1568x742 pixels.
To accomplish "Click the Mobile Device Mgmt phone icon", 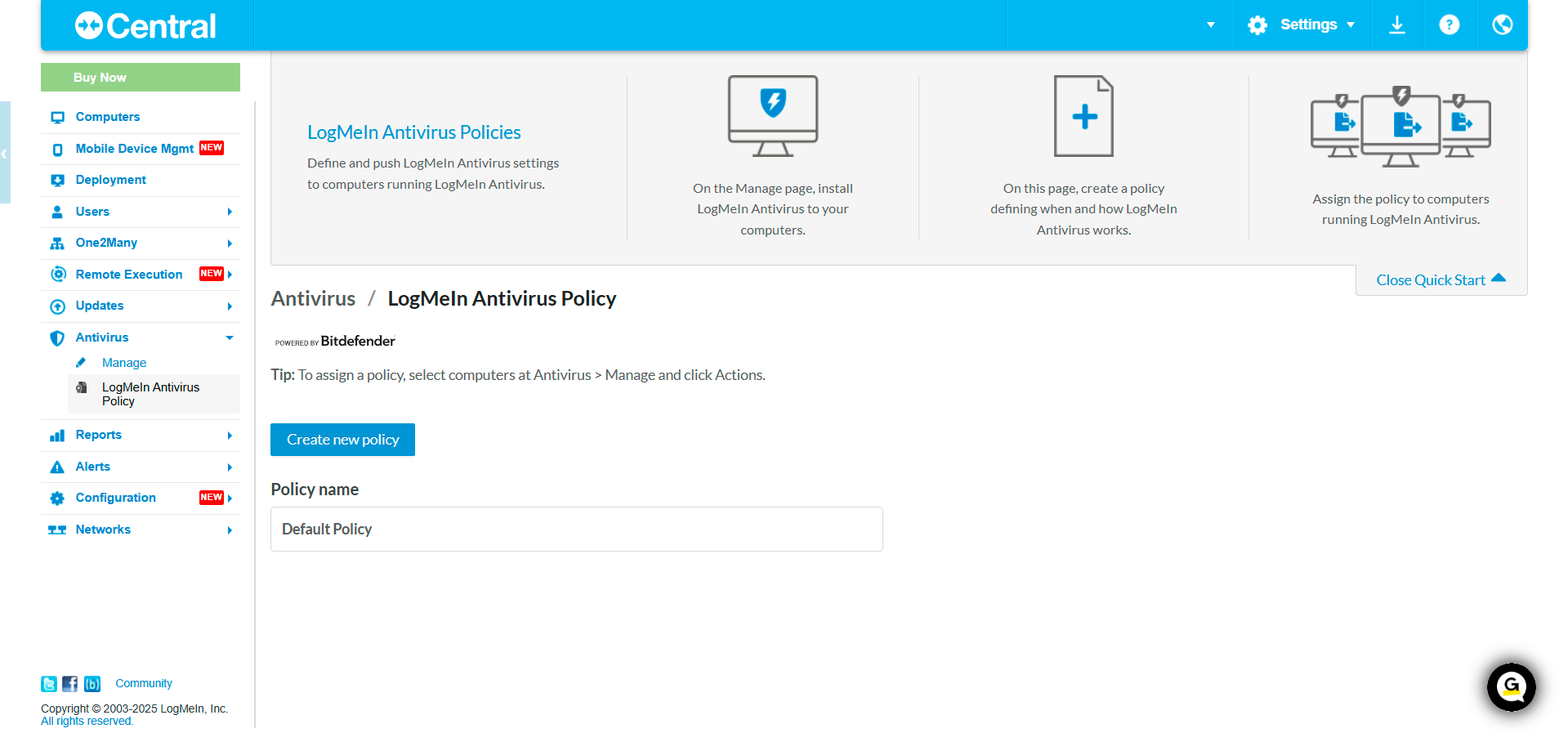I will tap(57, 150).
